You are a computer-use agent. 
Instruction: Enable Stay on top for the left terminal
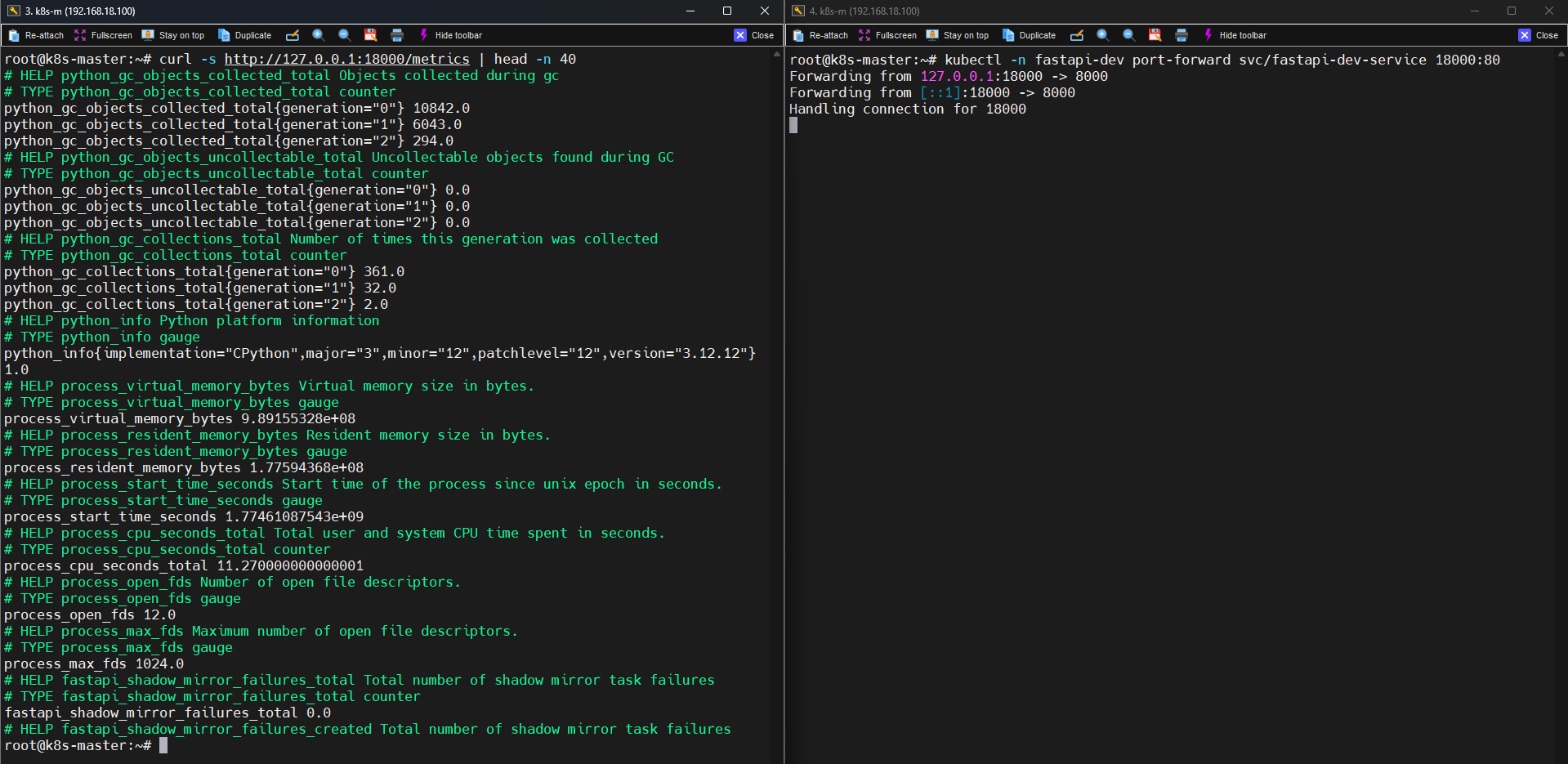click(172, 35)
